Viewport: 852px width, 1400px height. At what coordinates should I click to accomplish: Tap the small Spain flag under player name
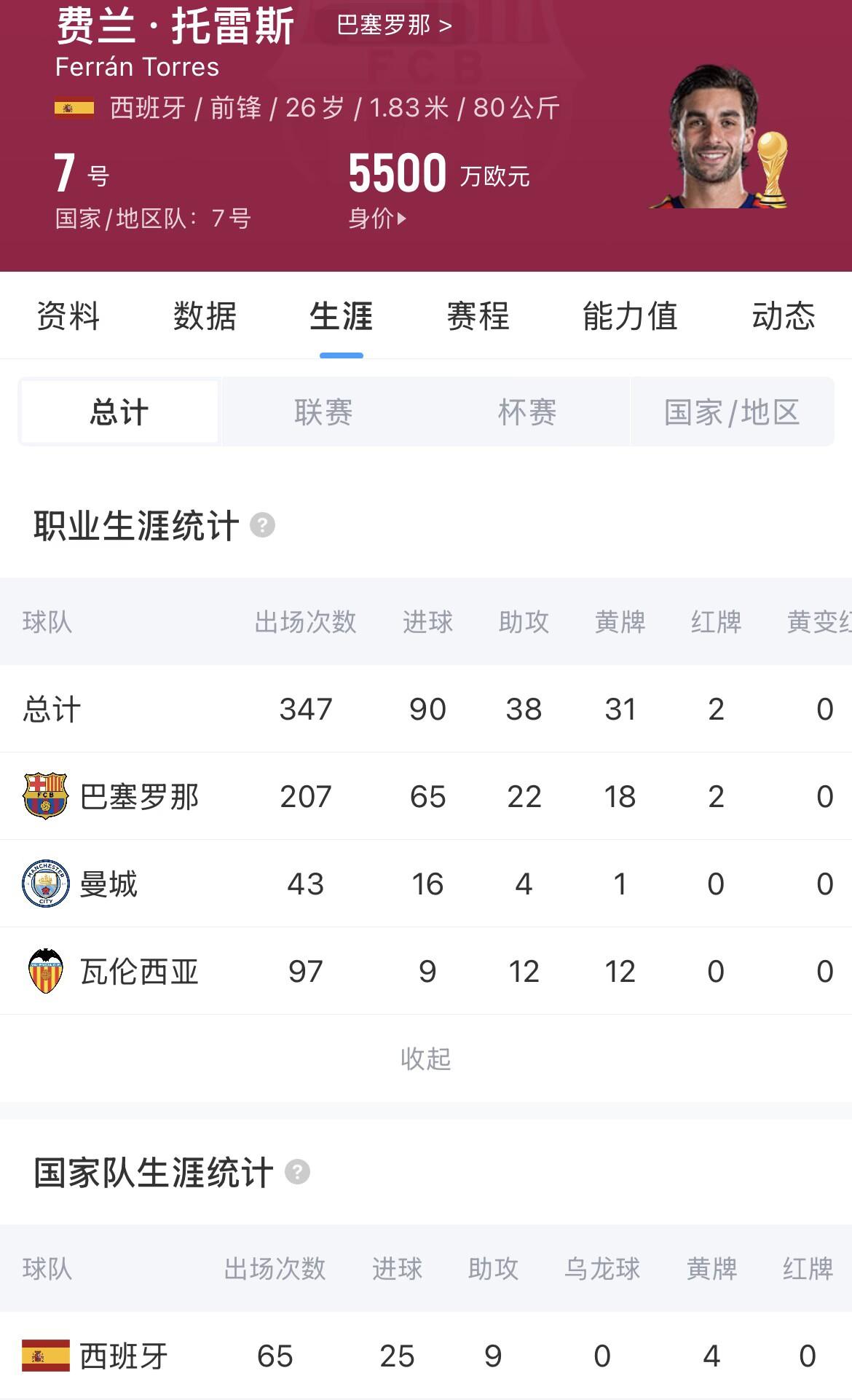(74, 108)
